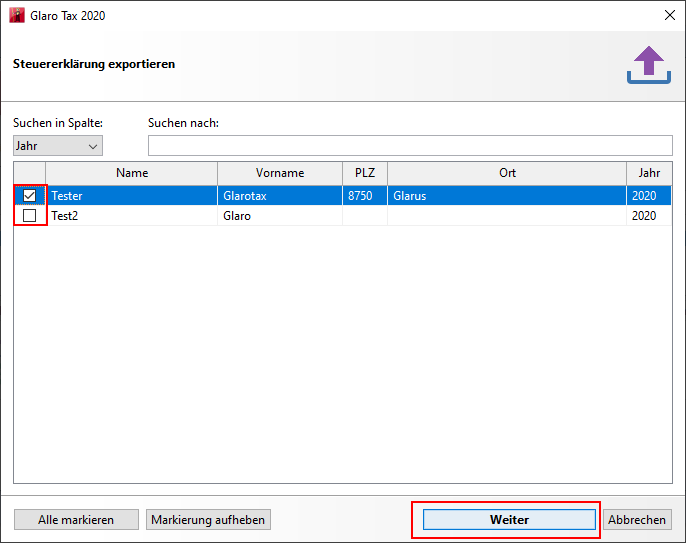Click the 'Markierung aufheben' button
The width and height of the screenshot is (686, 543).
pyautogui.click(x=208, y=520)
